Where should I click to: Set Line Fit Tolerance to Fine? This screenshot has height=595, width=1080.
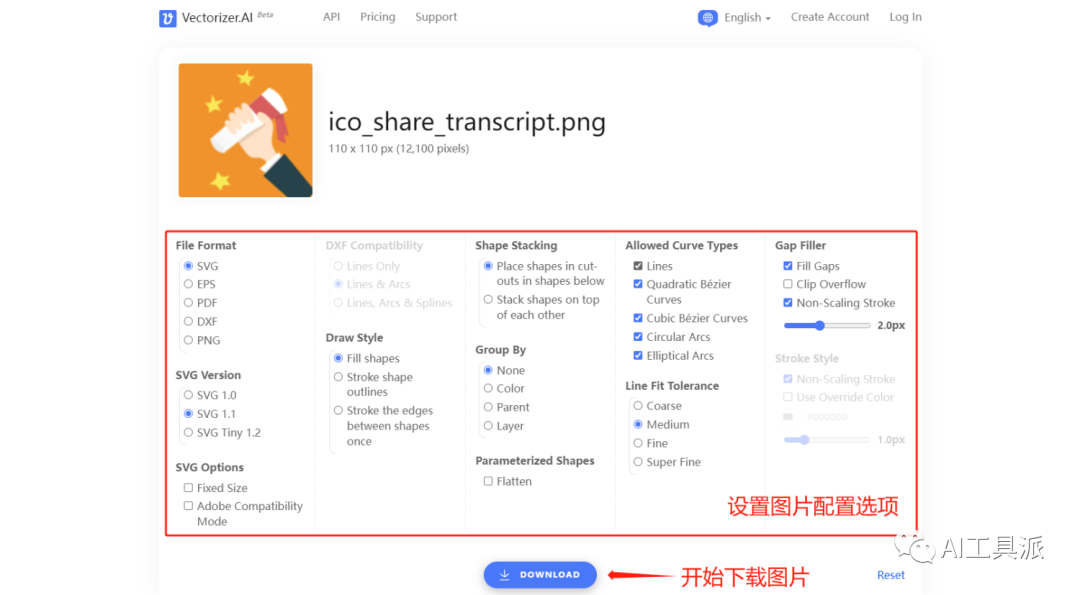pyautogui.click(x=638, y=443)
